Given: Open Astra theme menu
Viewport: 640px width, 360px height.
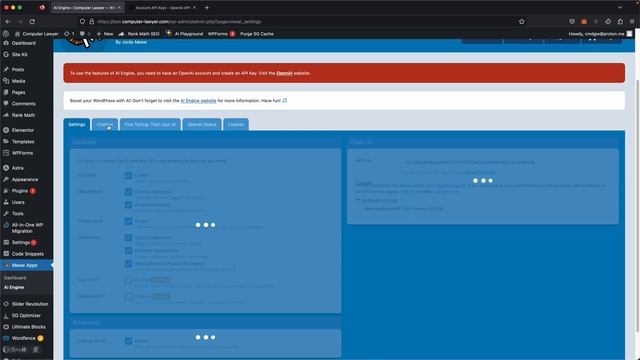Looking at the screenshot, I should tap(17, 168).
